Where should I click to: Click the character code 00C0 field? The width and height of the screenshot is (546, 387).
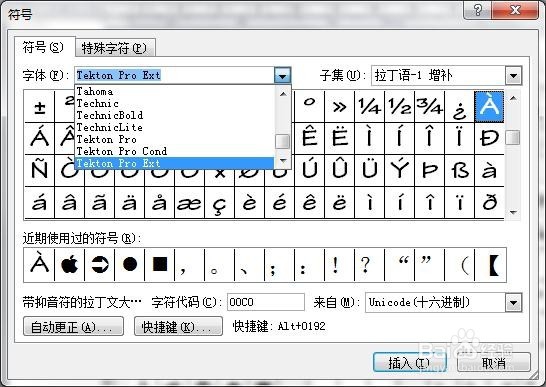pyautogui.click(x=266, y=302)
